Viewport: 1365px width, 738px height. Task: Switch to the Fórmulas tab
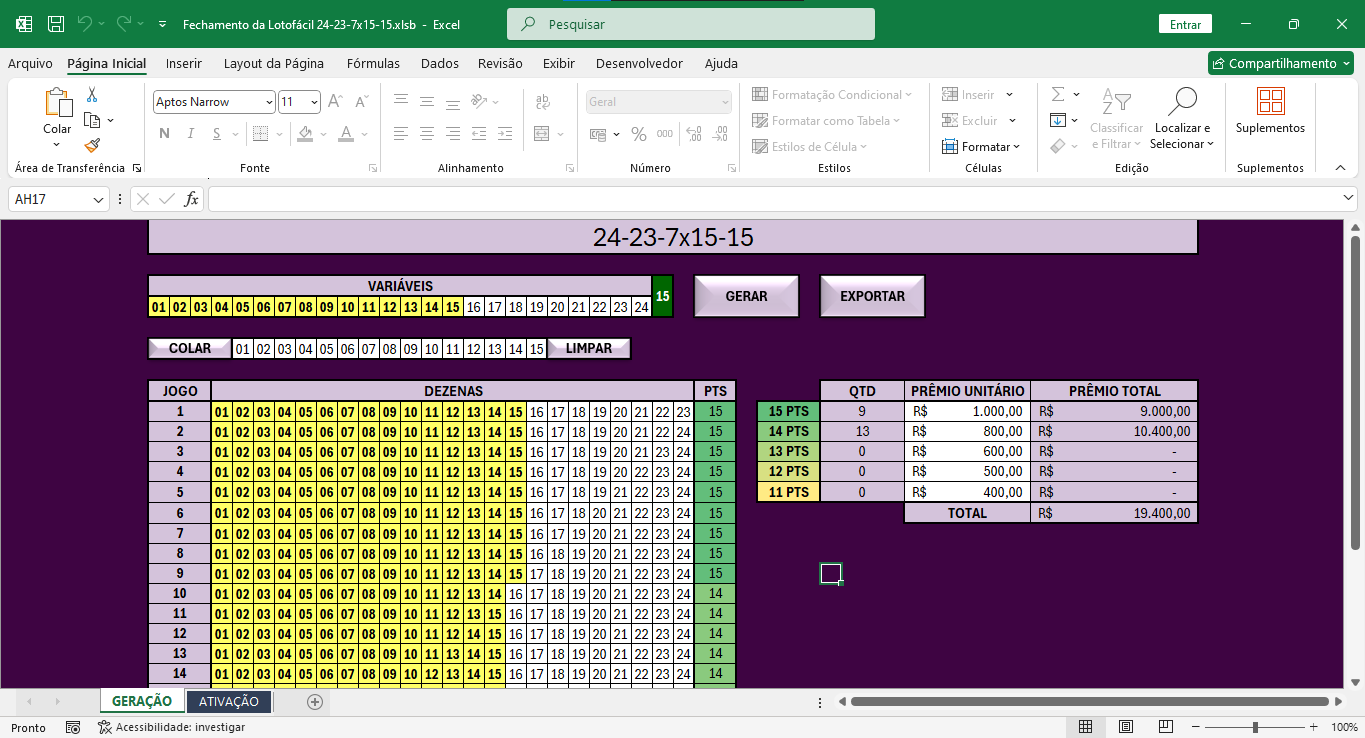pyautogui.click(x=373, y=63)
